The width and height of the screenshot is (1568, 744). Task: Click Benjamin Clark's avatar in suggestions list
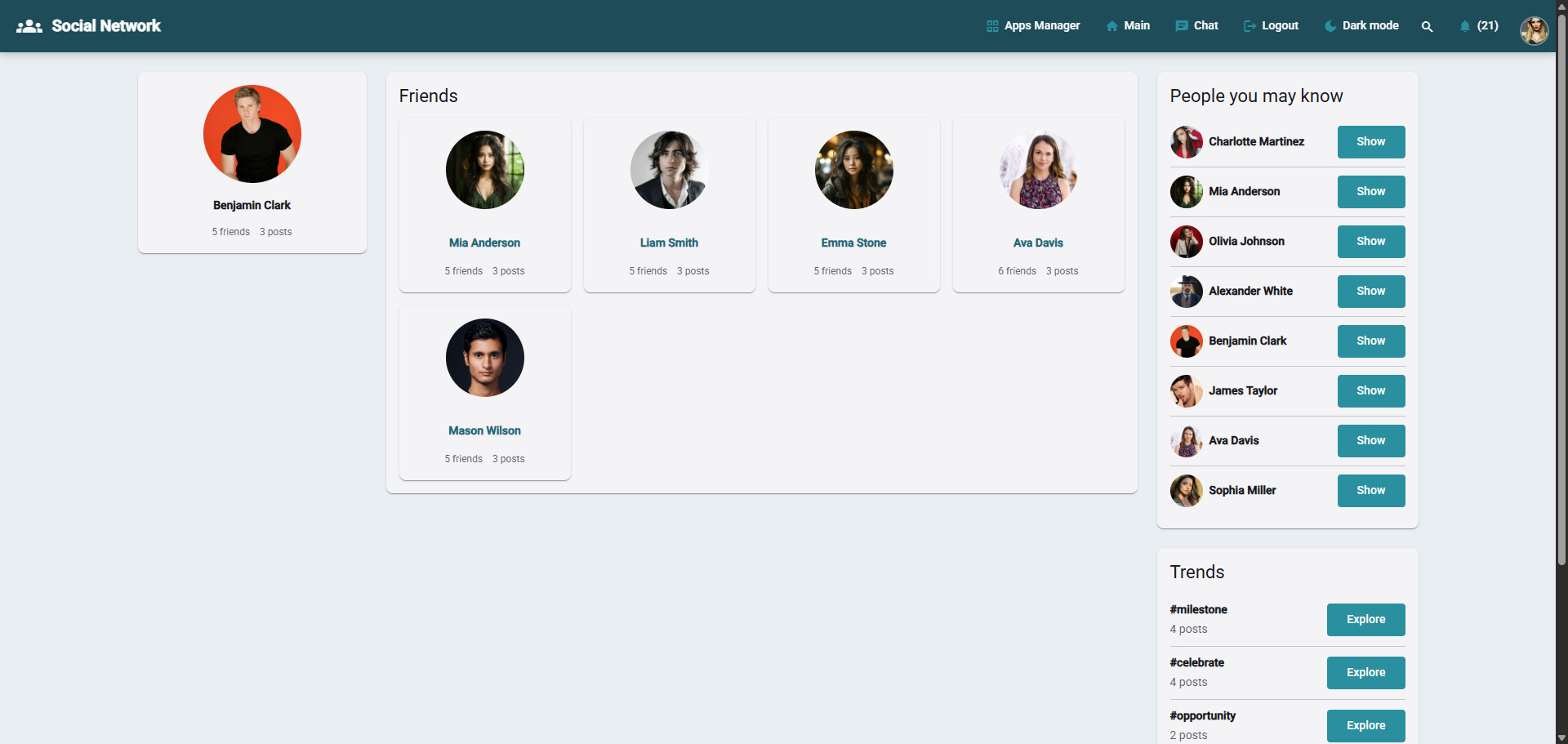tap(1187, 341)
